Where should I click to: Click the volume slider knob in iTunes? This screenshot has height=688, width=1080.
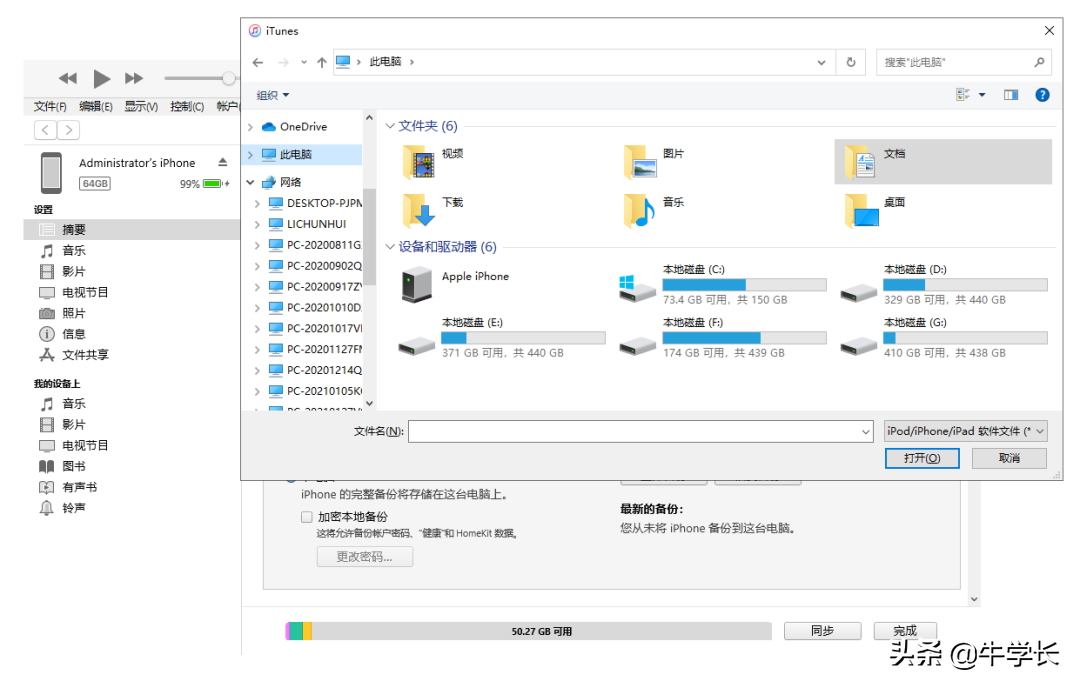pyautogui.click(x=229, y=79)
